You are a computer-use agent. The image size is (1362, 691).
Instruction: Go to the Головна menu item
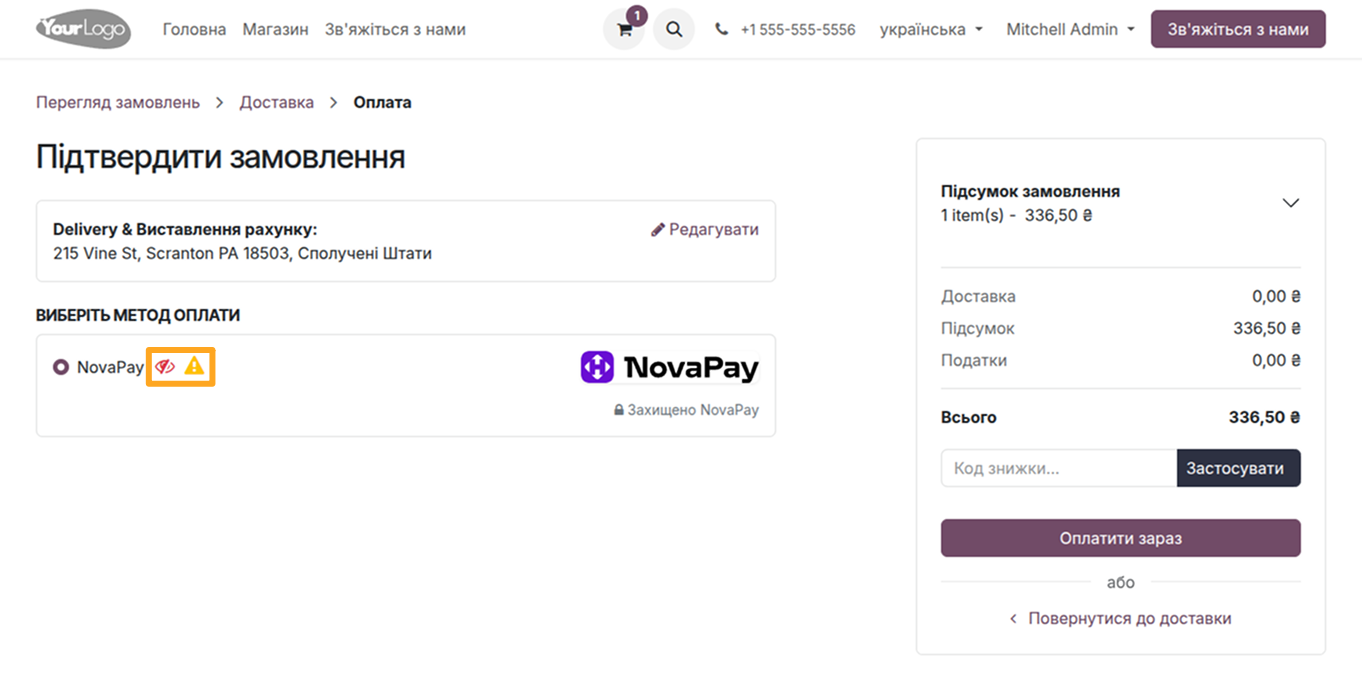(x=194, y=29)
